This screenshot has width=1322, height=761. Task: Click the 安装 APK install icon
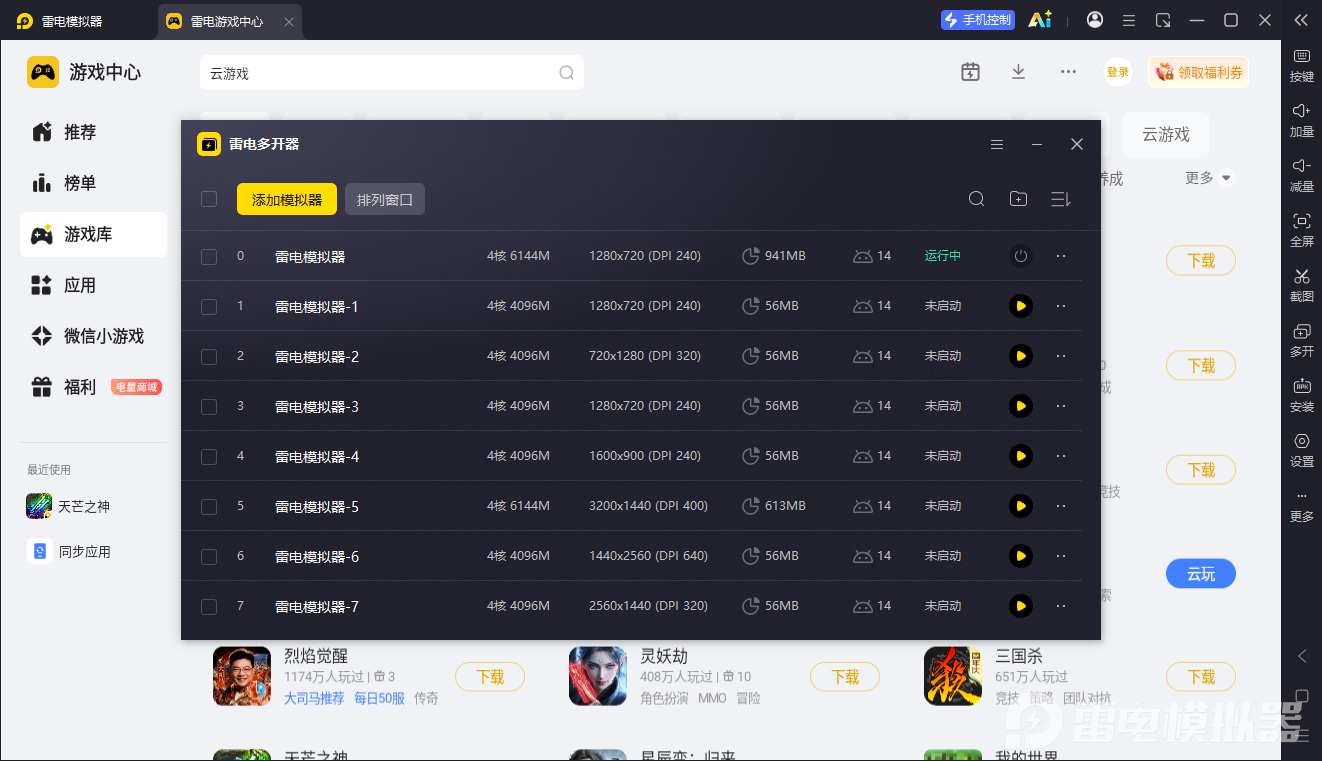pos(1302,386)
